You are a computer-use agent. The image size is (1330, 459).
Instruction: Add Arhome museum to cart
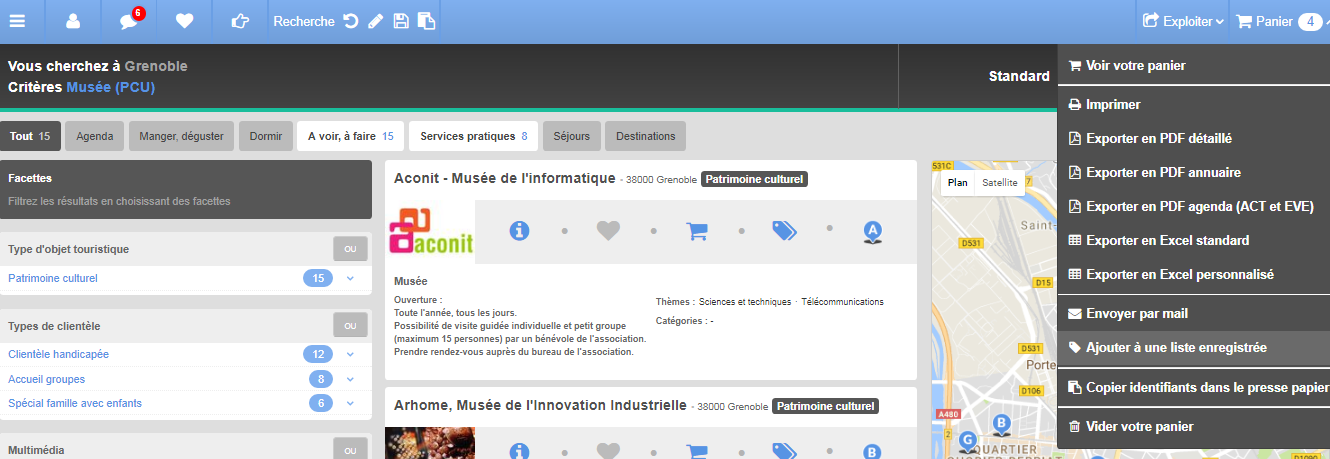tap(697, 451)
